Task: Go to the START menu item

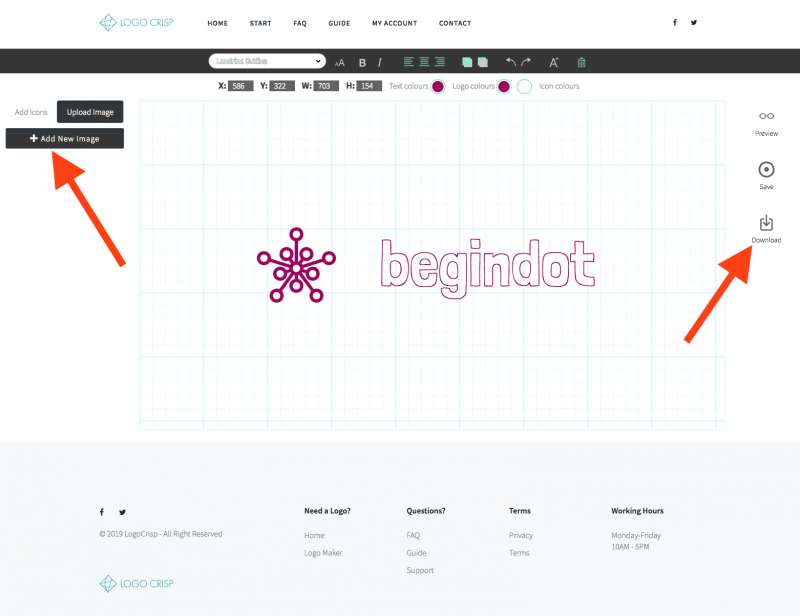Action: tap(260, 23)
